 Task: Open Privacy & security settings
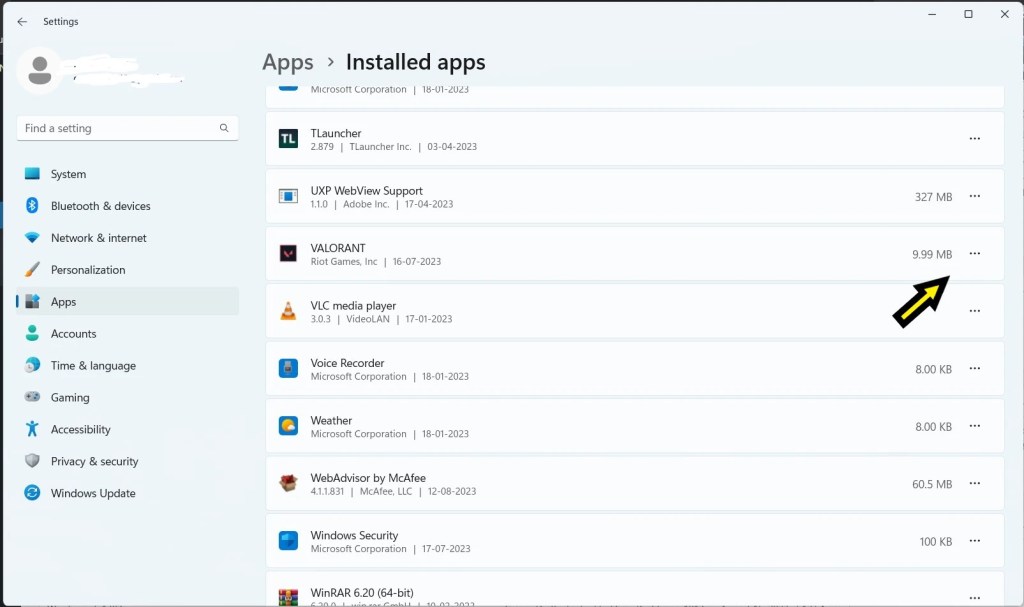[94, 461]
